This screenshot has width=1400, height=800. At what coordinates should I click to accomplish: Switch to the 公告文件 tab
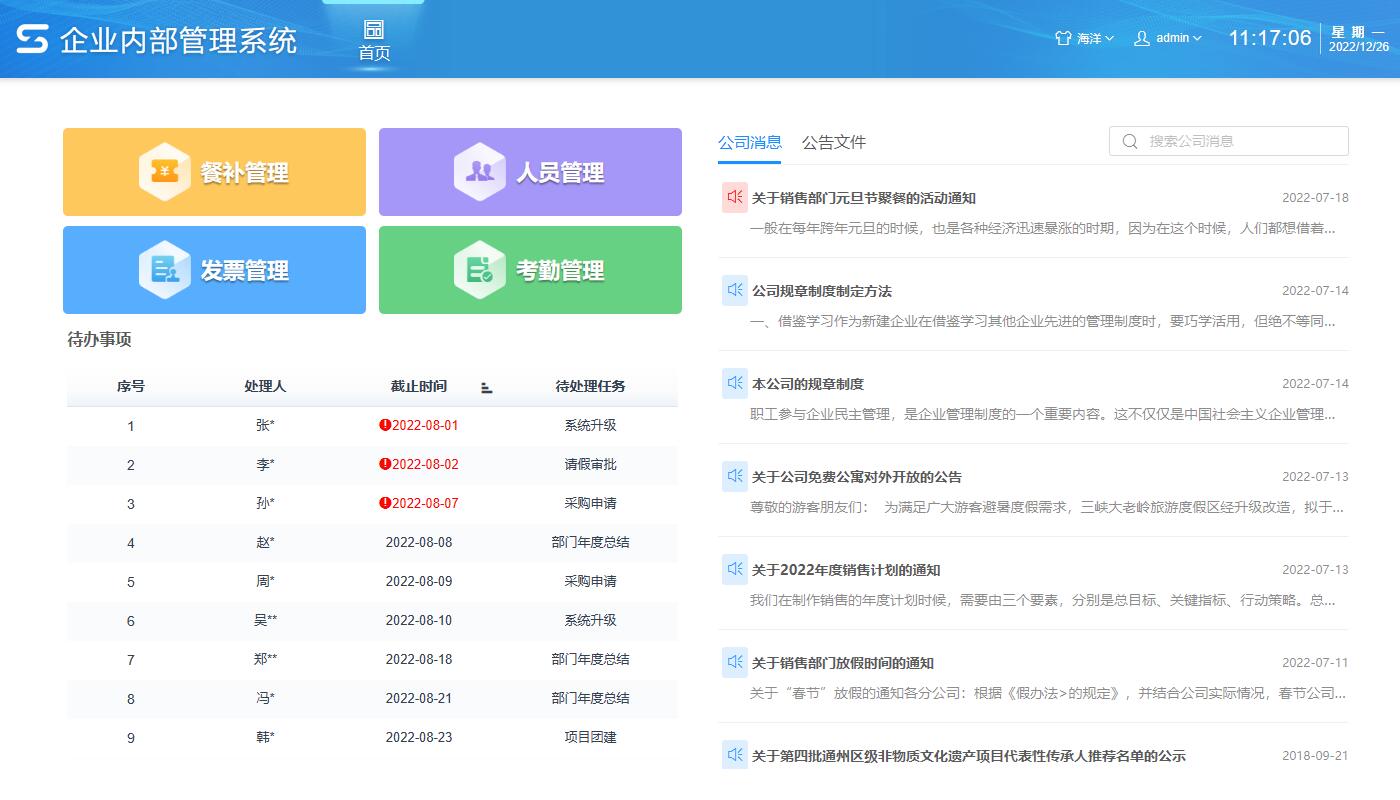(835, 142)
